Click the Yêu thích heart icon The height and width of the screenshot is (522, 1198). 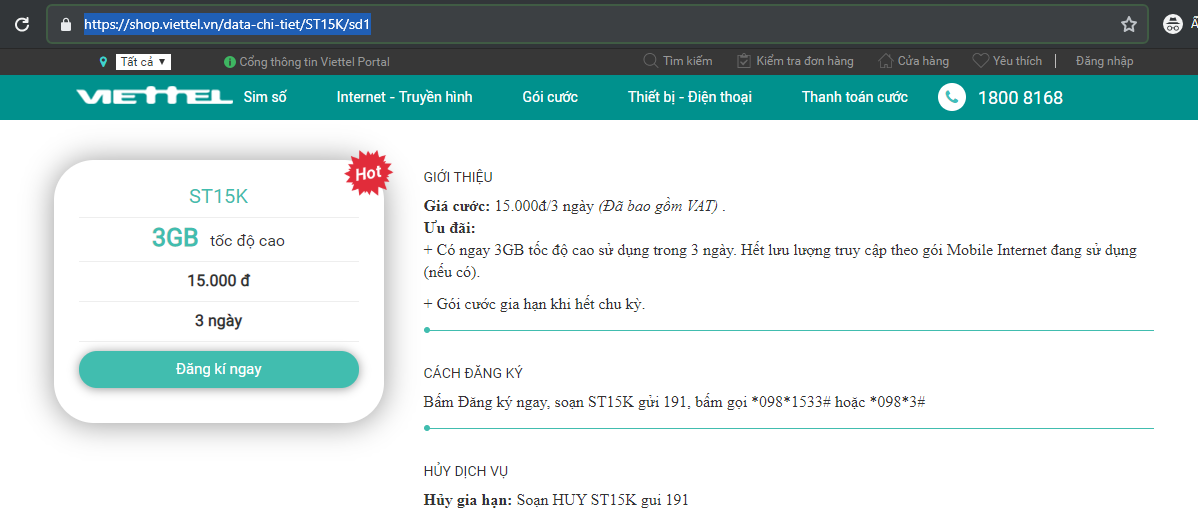[981, 60]
